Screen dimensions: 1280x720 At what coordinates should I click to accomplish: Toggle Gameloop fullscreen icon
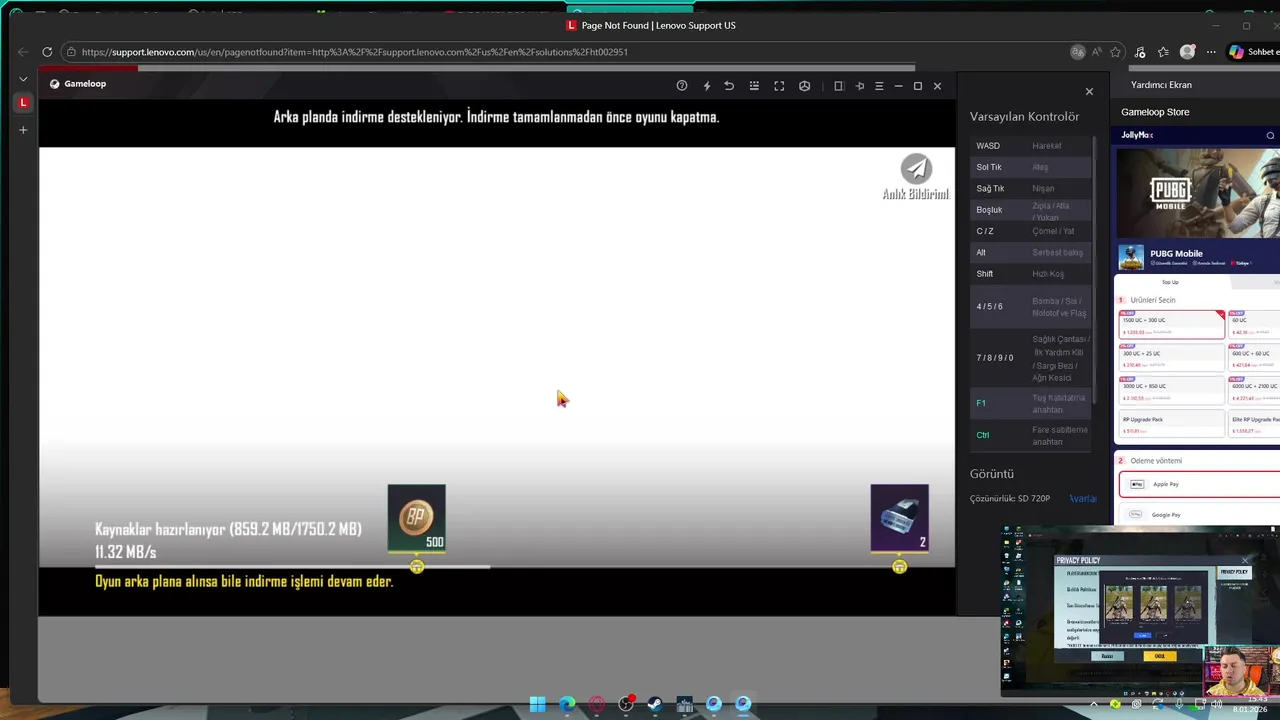pyautogui.click(x=779, y=86)
